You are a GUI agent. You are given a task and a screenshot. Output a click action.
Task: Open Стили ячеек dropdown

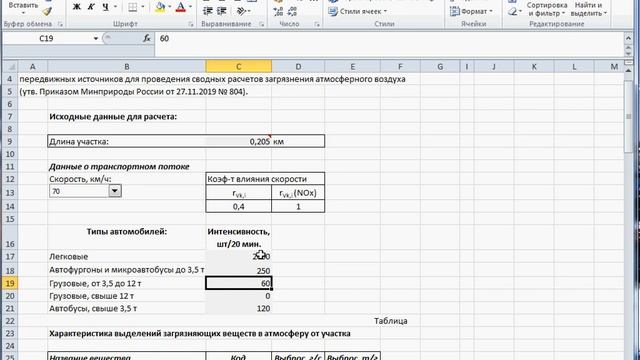358,11
